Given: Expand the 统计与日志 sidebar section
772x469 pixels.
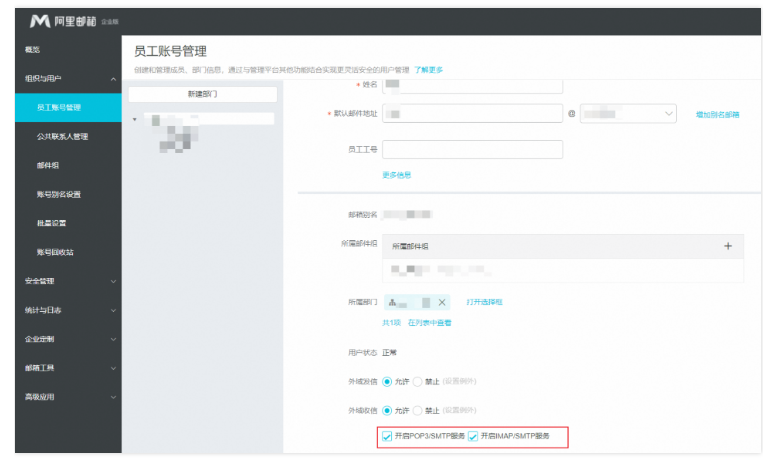Looking at the screenshot, I should (113, 311).
